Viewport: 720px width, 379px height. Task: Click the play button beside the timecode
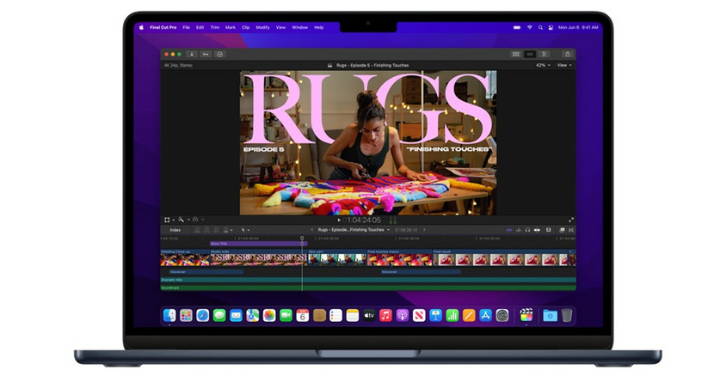click(x=339, y=220)
